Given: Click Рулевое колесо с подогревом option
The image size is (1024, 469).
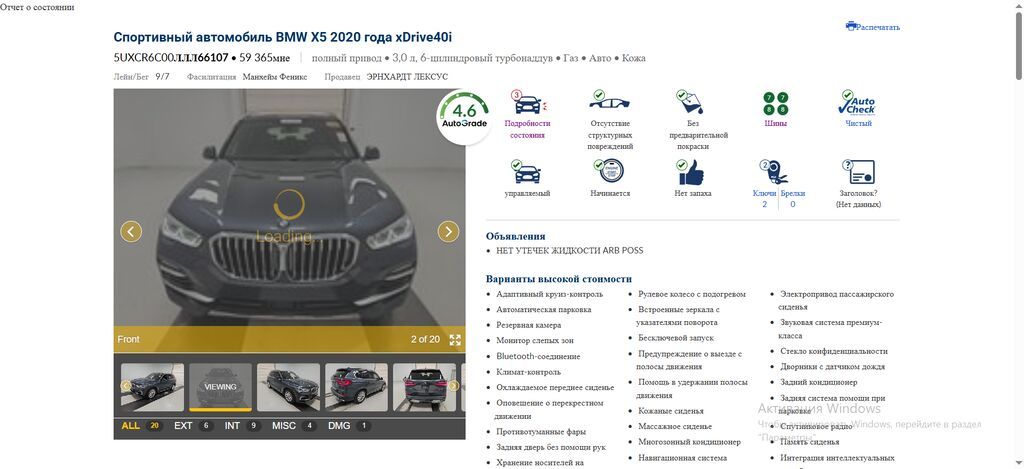Looking at the screenshot, I should click(x=692, y=294).
